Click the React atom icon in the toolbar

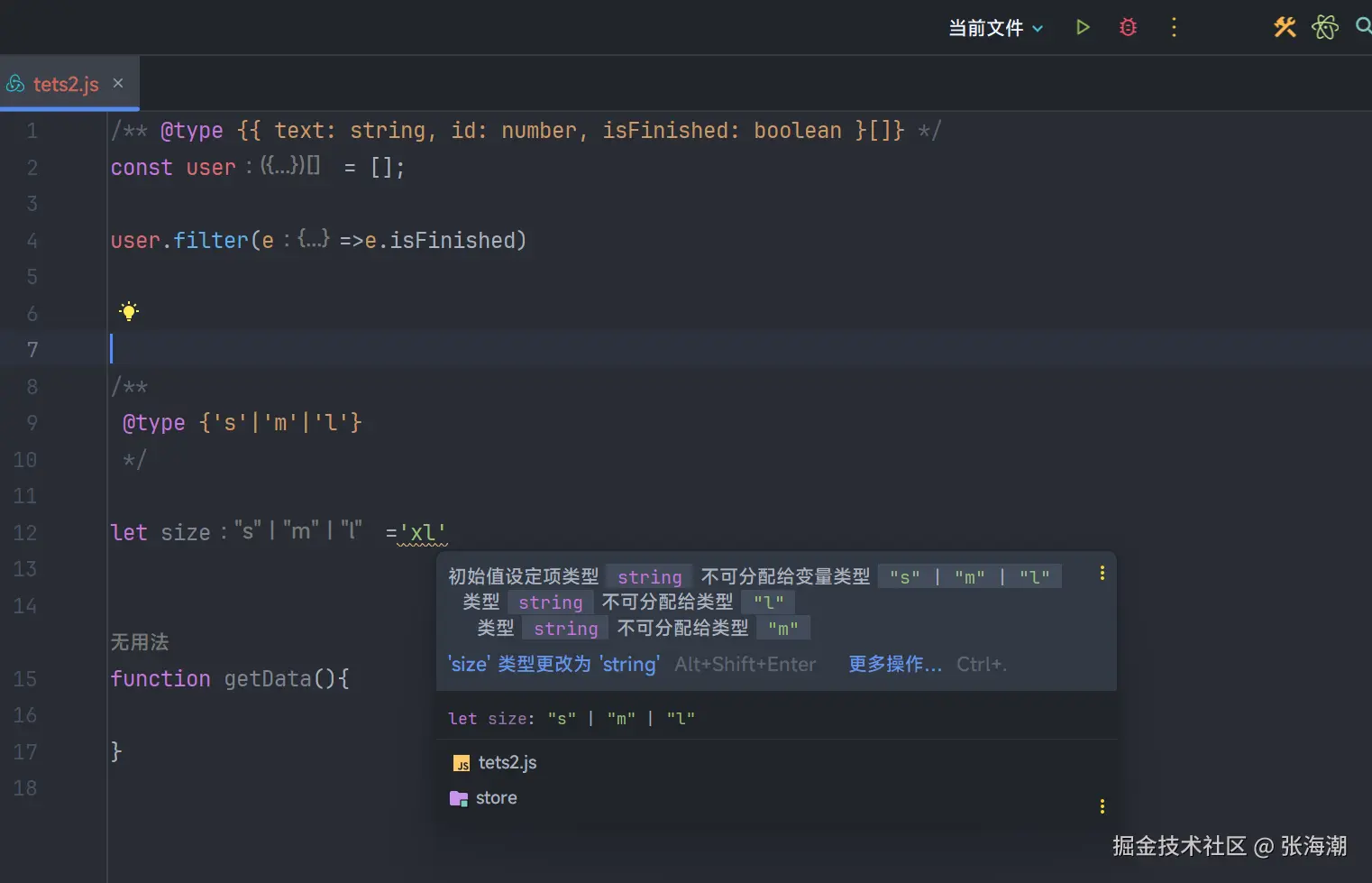[x=1325, y=28]
